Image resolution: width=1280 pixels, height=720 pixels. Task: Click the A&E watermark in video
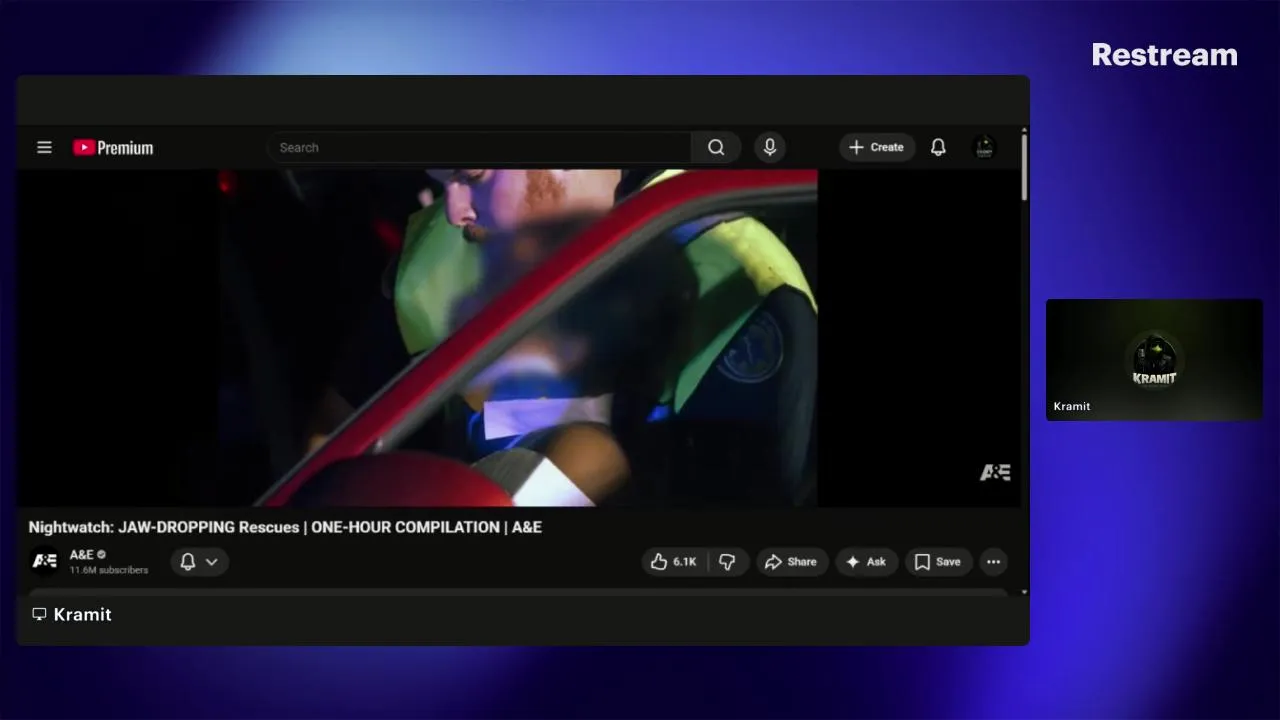click(x=995, y=472)
